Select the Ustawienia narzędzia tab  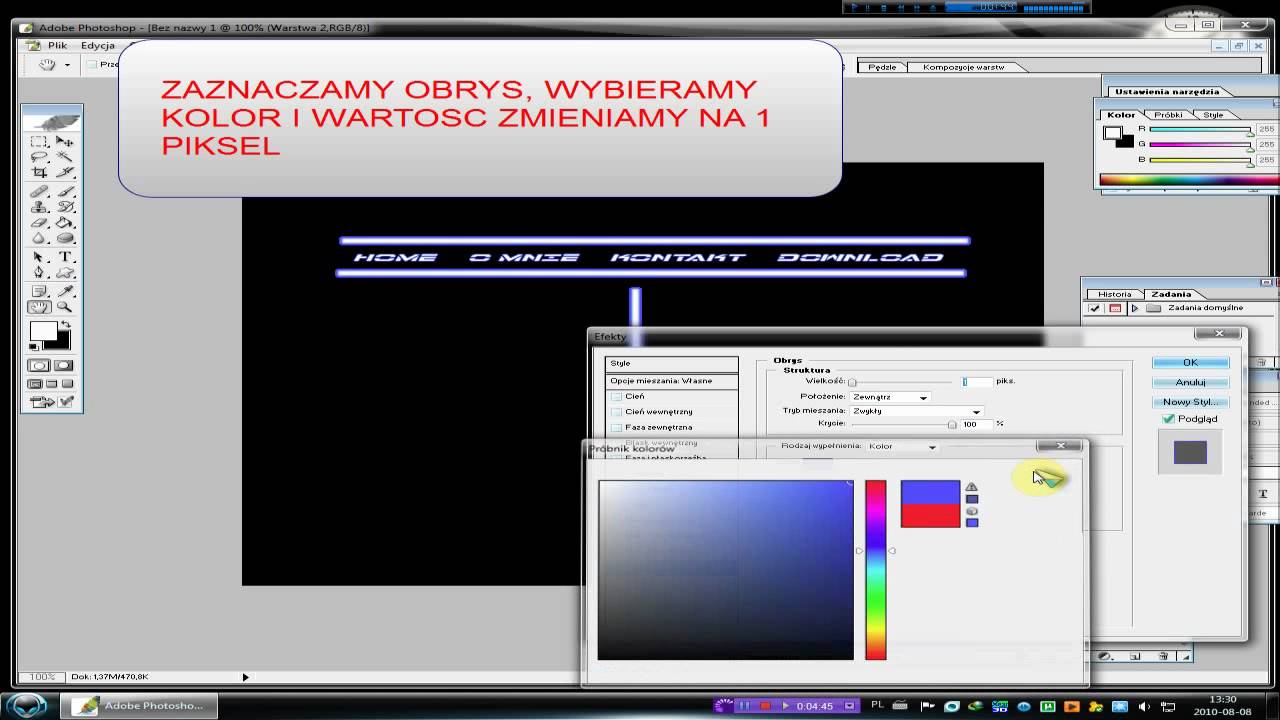click(x=1167, y=92)
